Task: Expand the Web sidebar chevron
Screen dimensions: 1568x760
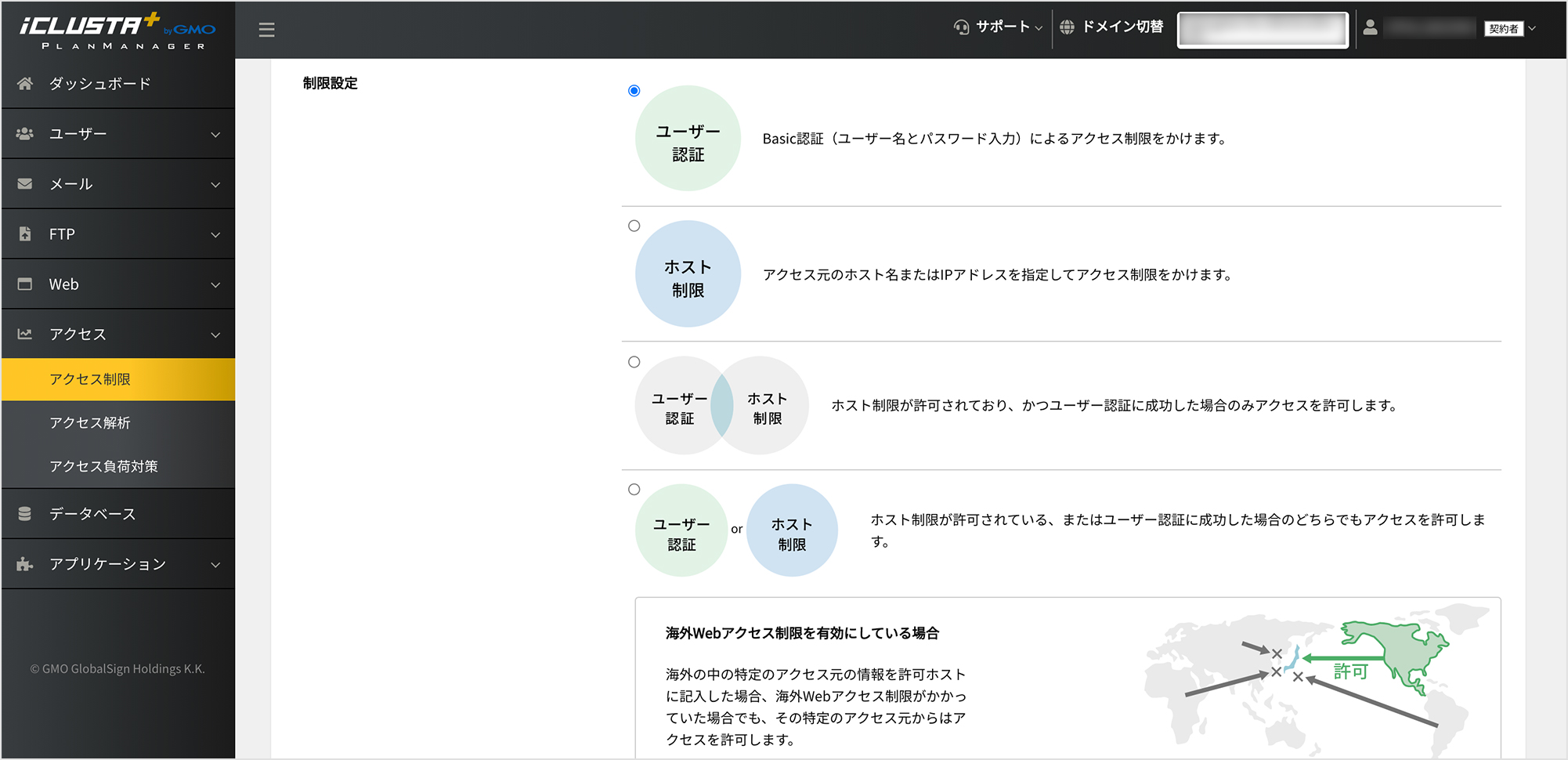Action: pos(215,285)
